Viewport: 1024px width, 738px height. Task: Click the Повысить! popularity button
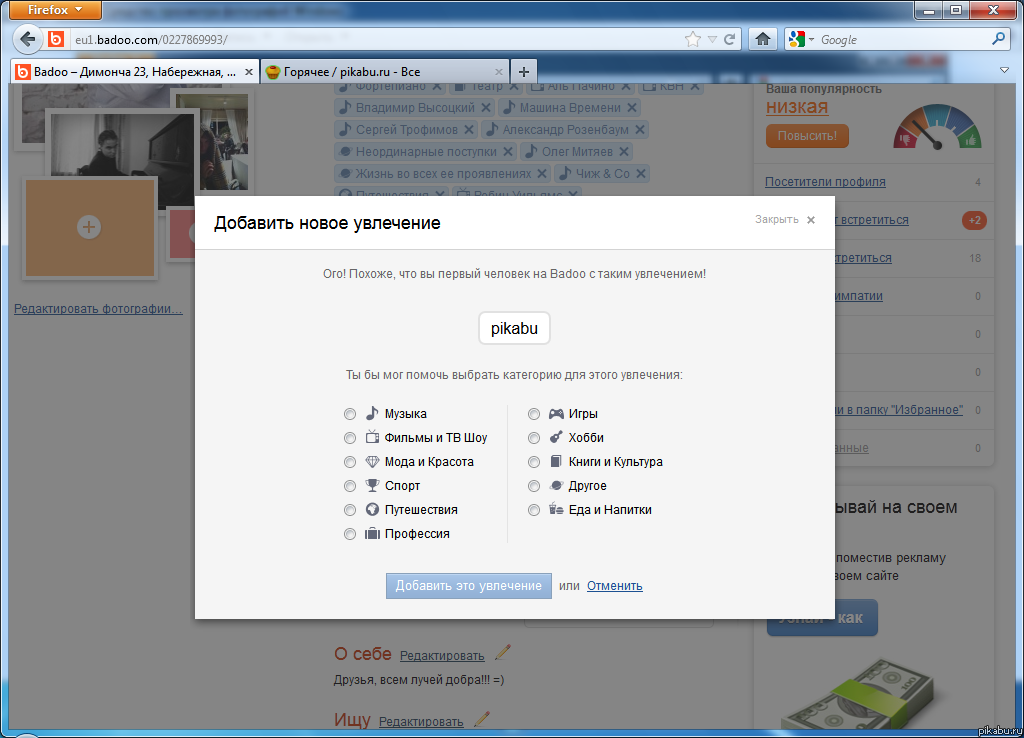807,136
